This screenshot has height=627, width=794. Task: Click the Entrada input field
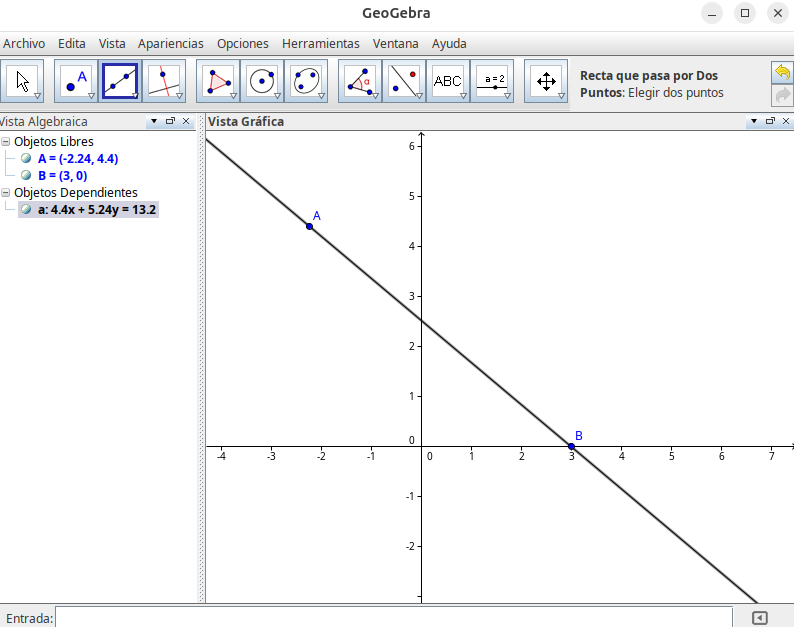click(395, 618)
